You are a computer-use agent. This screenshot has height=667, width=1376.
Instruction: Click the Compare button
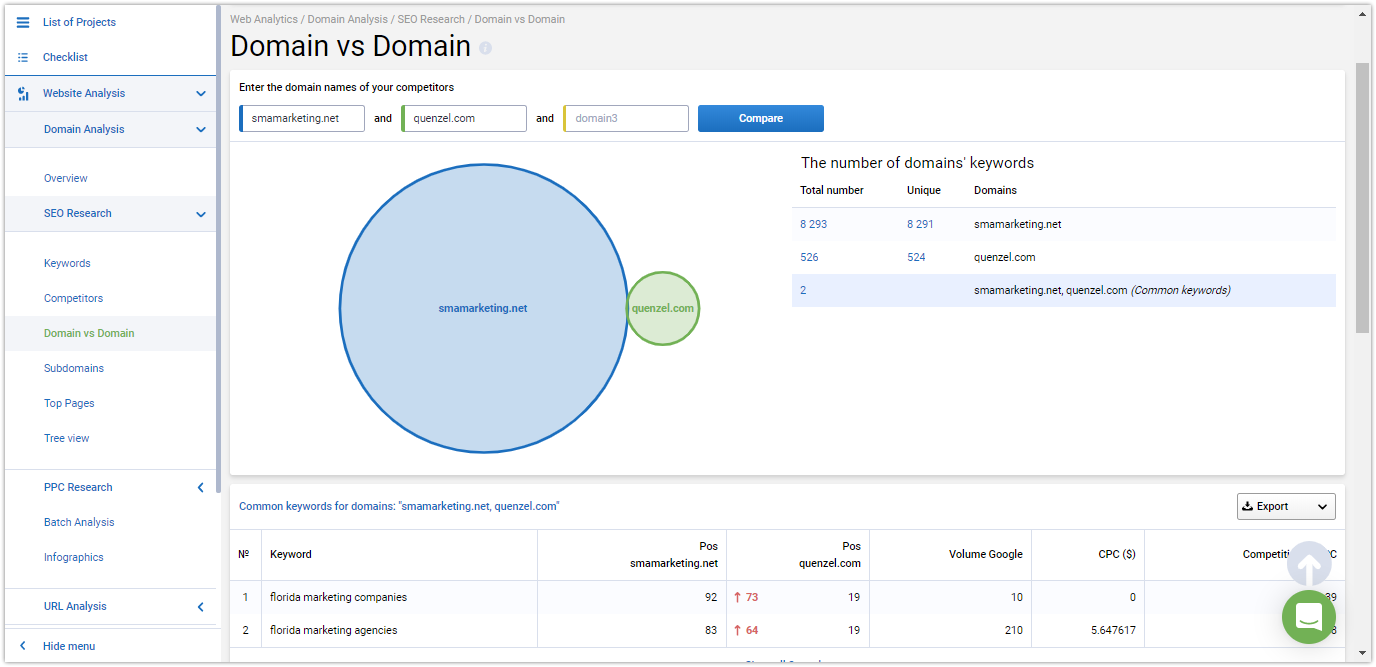tap(761, 118)
